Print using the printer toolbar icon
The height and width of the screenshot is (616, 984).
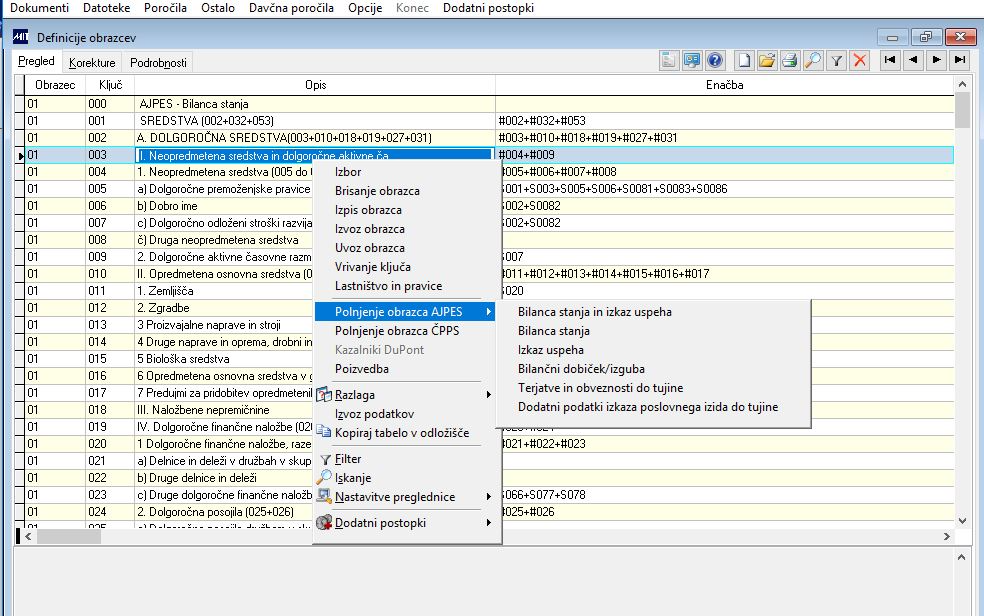pyautogui.click(x=790, y=60)
